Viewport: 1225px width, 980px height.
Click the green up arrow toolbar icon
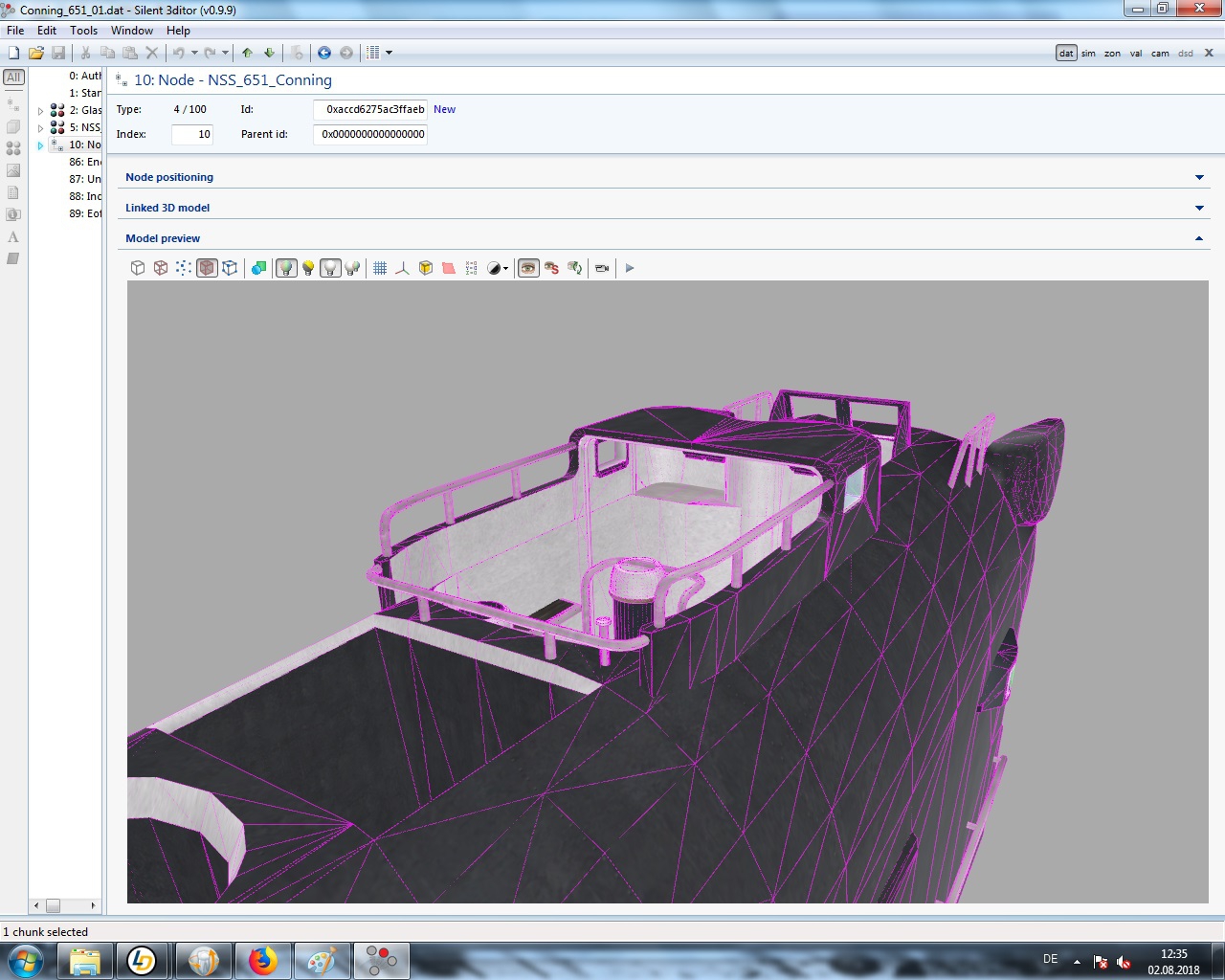(x=248, y=53)
